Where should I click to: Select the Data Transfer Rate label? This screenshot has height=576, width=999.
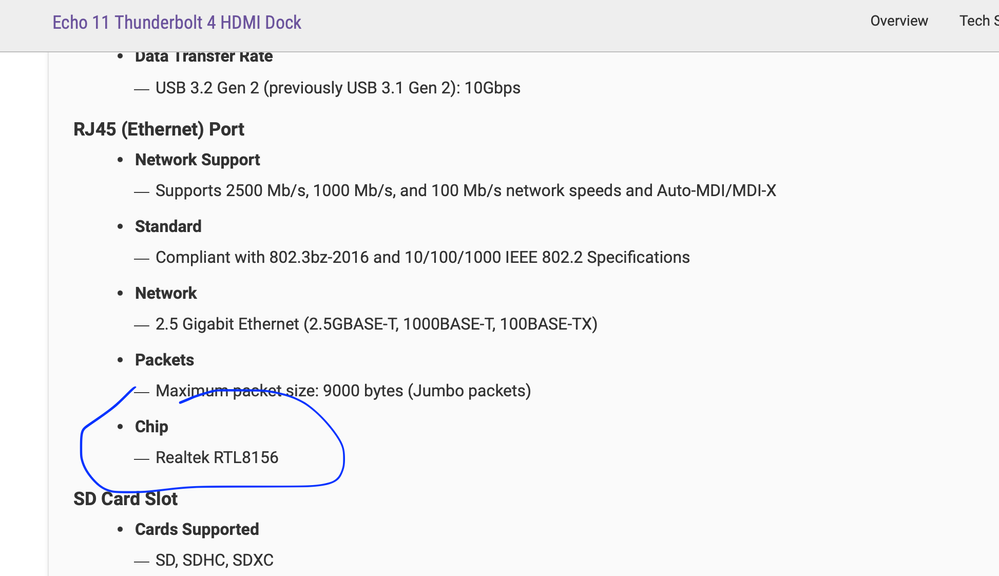[x=203, y=57]
